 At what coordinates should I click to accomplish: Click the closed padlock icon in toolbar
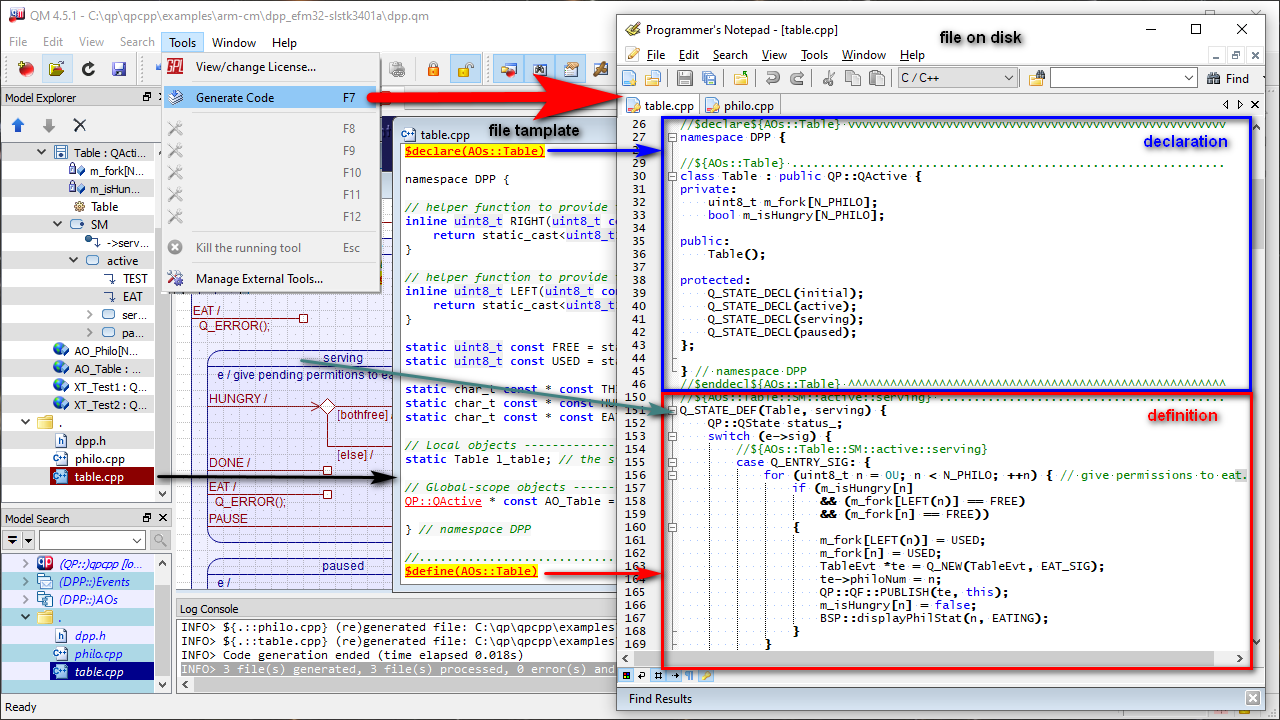tap(433, 69)
